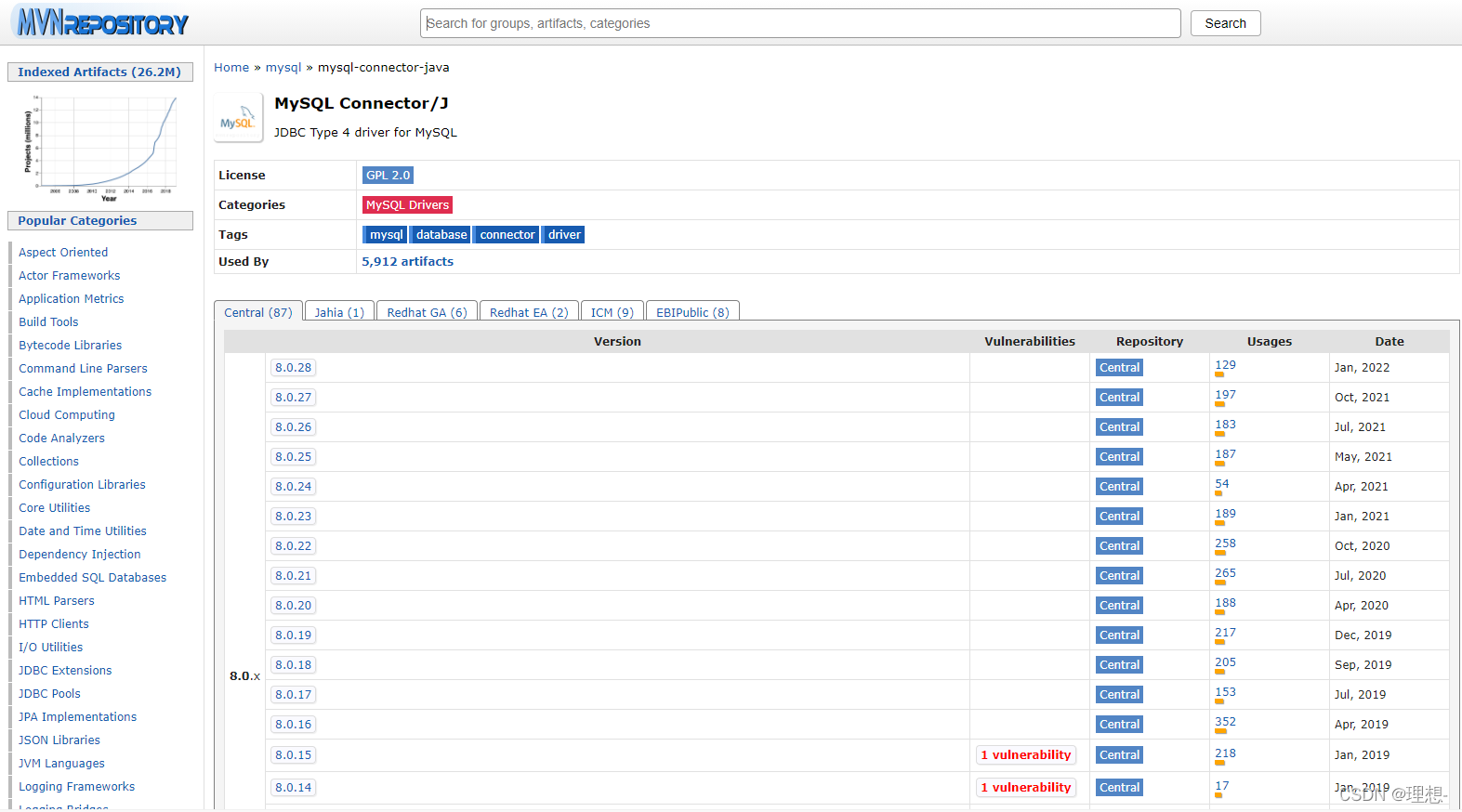The image size is (1462, 812).
Task: Open the 129 usages link for 8.0.28
Action: click(1225, 365)
